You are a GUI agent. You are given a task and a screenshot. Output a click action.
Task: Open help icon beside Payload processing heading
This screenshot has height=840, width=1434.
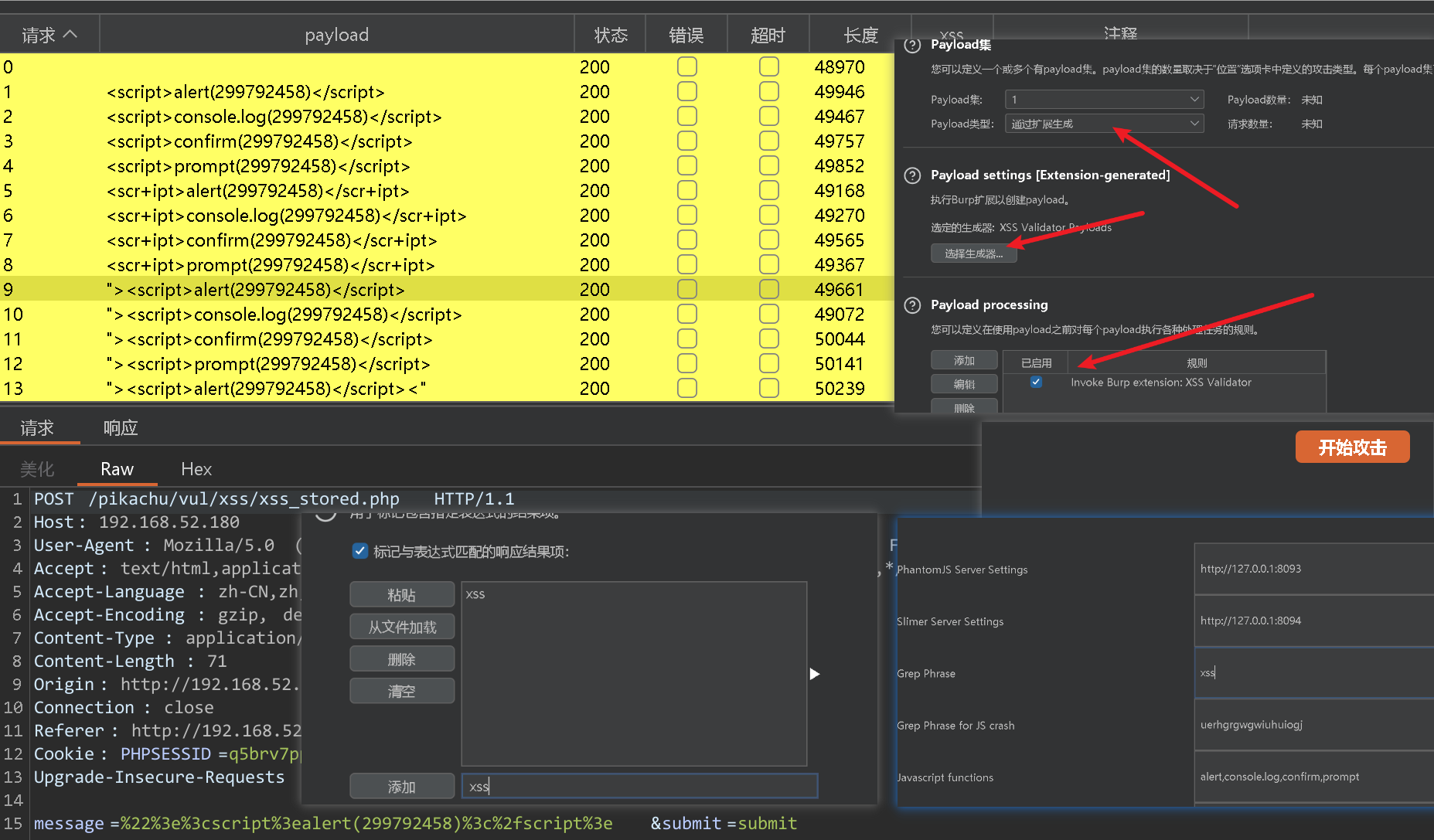tap(912, 305)
